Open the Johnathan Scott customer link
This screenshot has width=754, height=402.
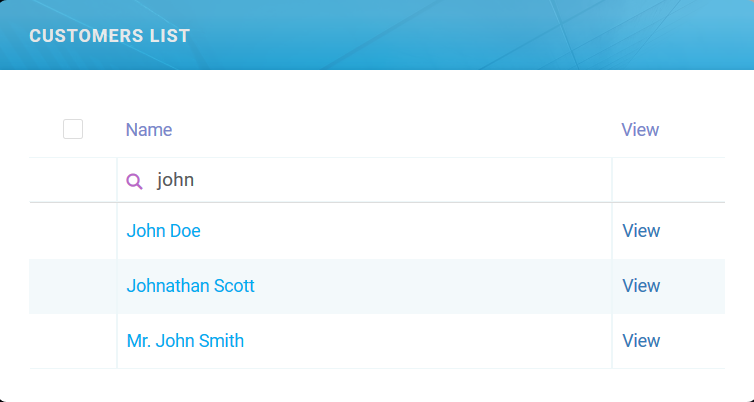point(190,286)
